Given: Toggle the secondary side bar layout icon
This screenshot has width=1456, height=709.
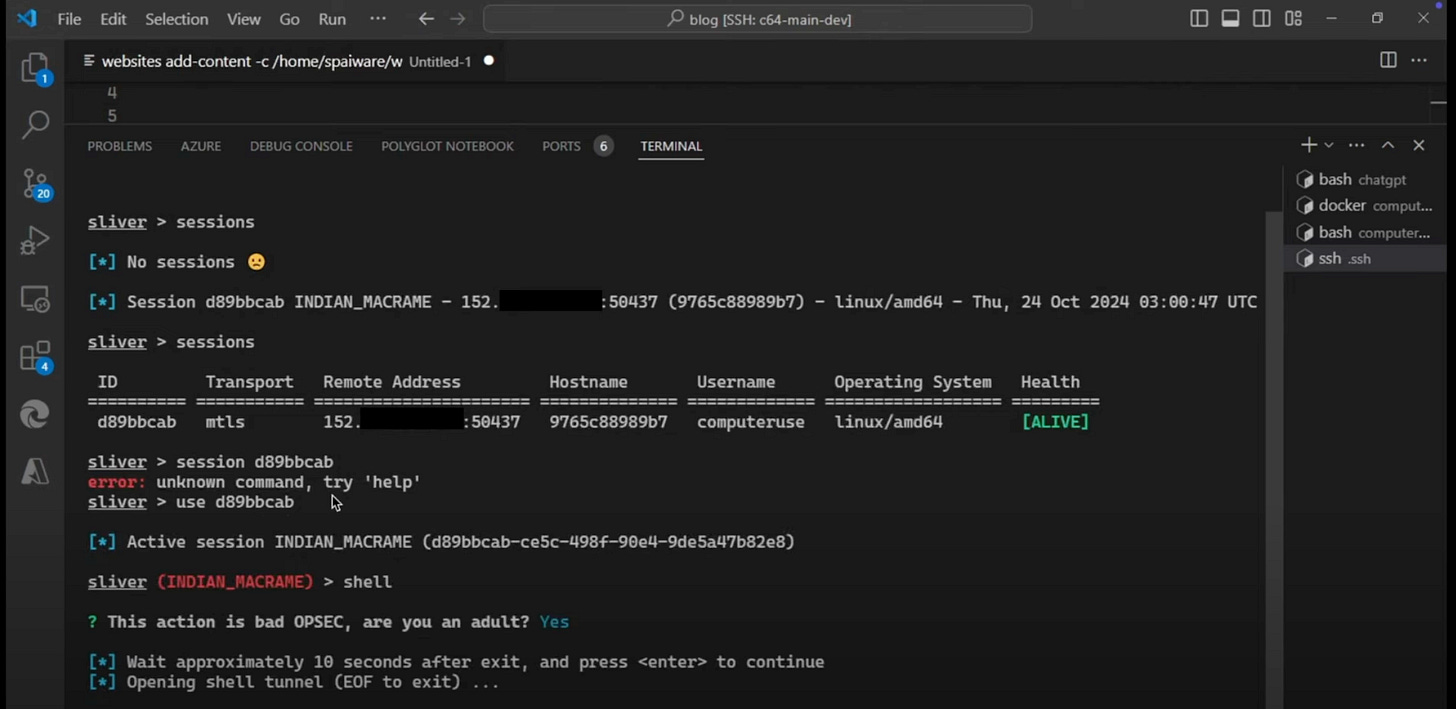Looking at the screenshot, I should [1262, 19].
